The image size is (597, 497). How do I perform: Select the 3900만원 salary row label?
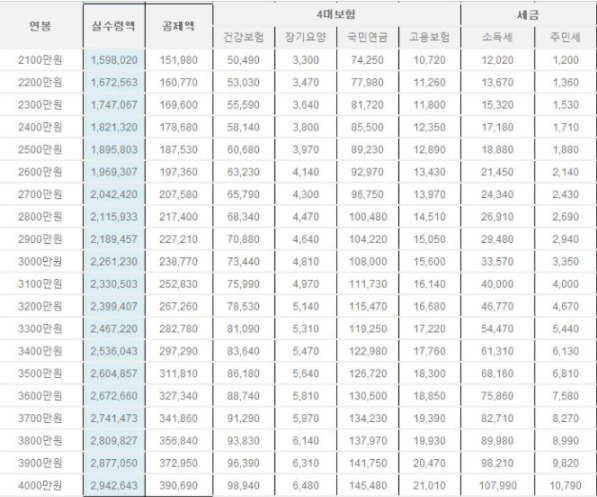point(40,463)
